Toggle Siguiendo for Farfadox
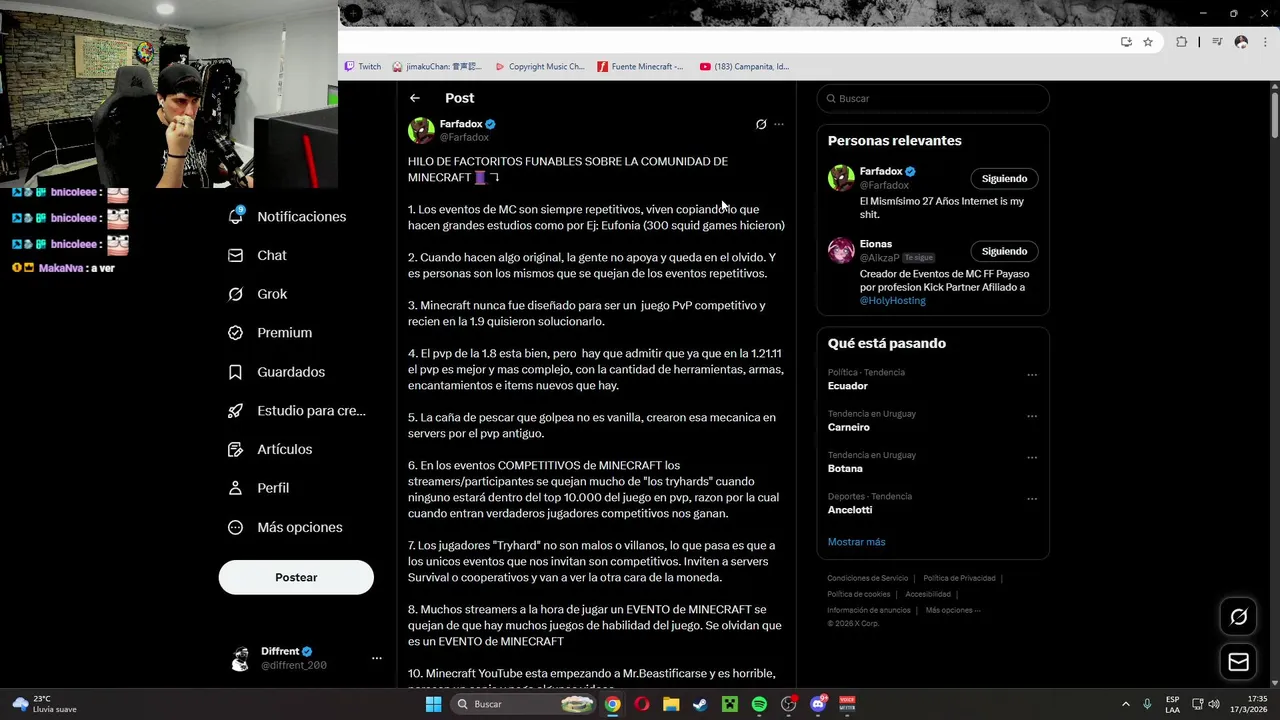The image size is (1280, 720). coord(1004,178)
